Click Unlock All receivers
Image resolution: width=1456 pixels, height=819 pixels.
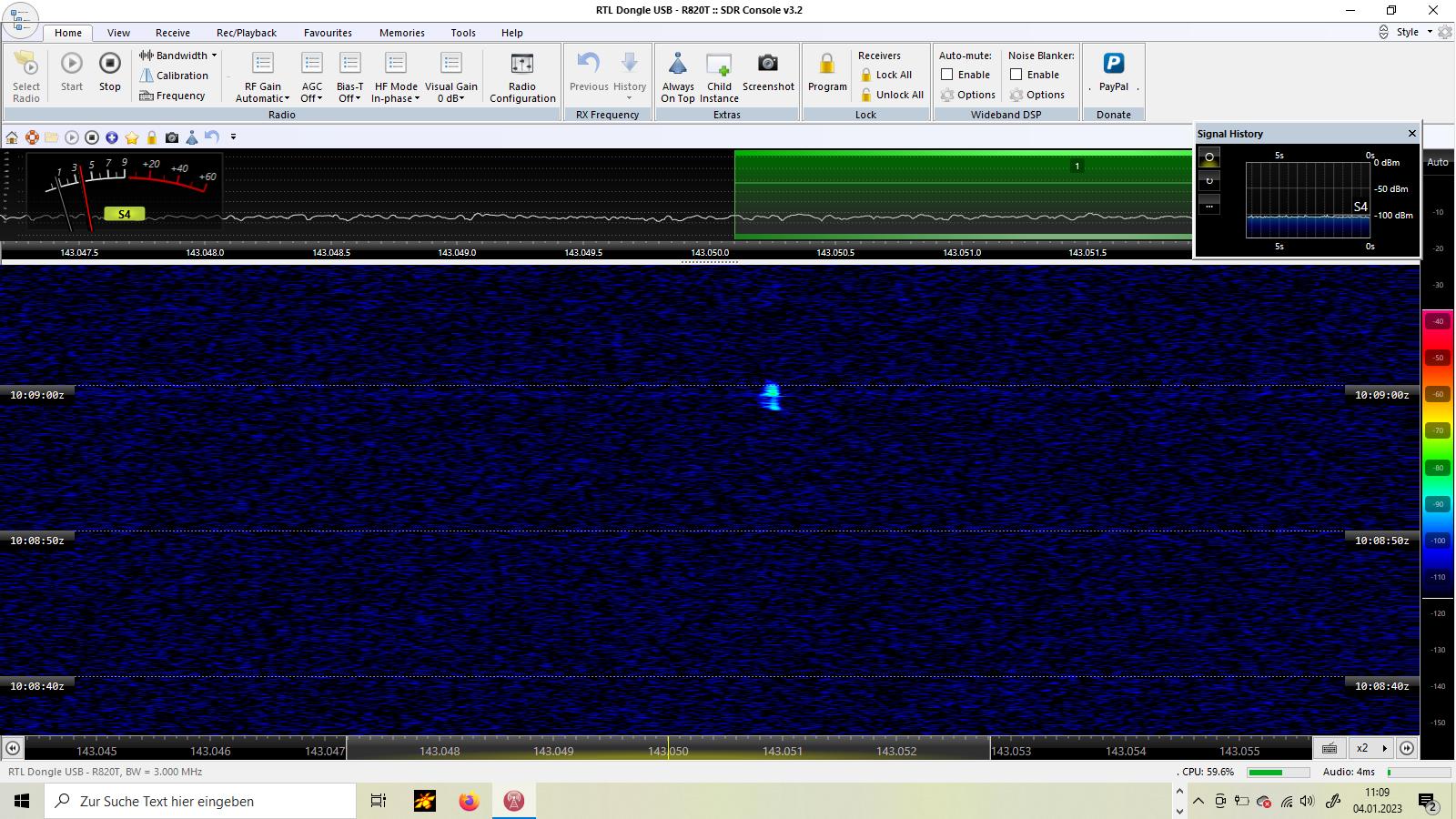click(x=892, y=95)
